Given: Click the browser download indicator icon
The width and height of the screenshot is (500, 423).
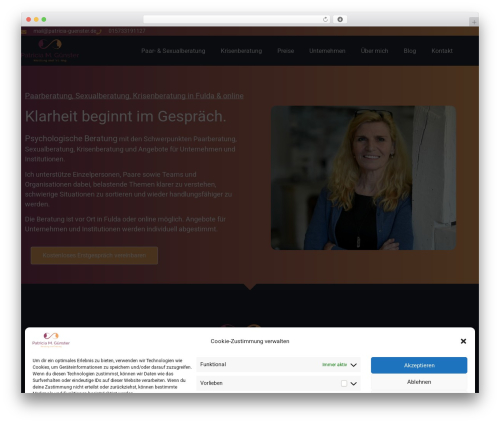Looking at the screenshot, I should [340, 19].
